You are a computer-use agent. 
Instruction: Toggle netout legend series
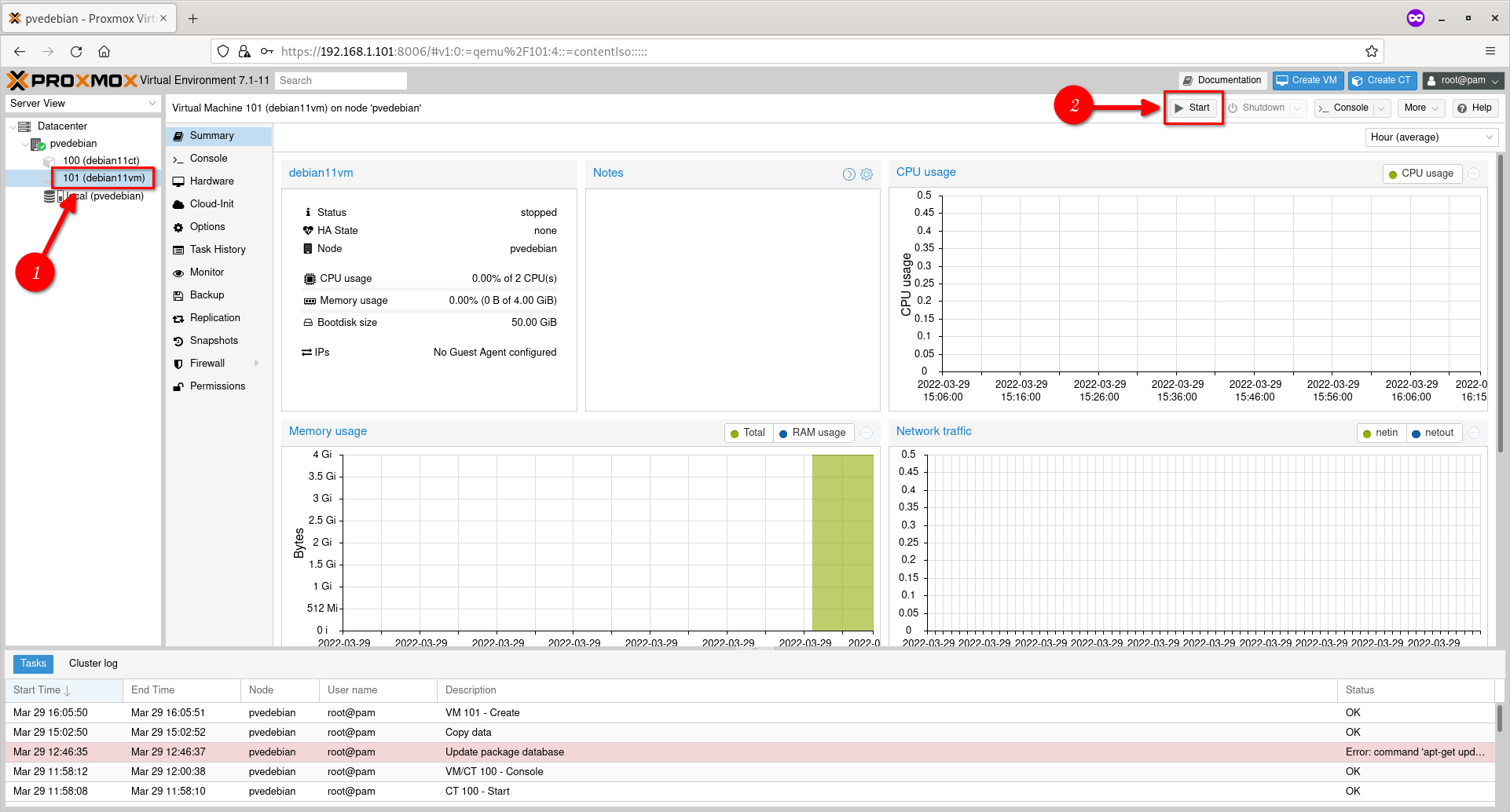point(1433,433)
